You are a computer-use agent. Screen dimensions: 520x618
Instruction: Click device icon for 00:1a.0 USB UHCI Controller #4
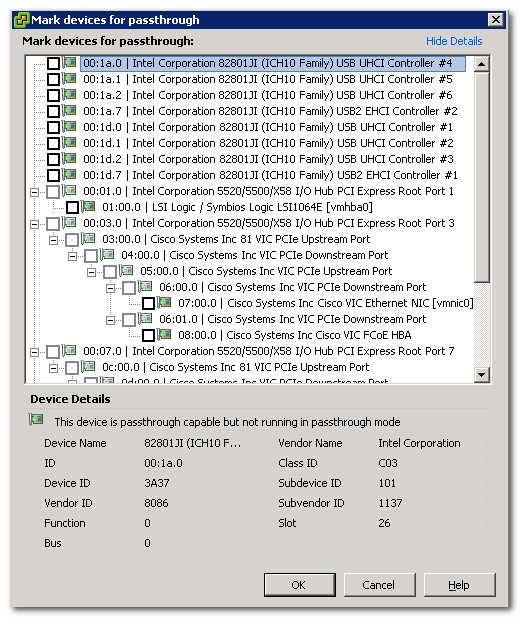(x=69, y=62)
